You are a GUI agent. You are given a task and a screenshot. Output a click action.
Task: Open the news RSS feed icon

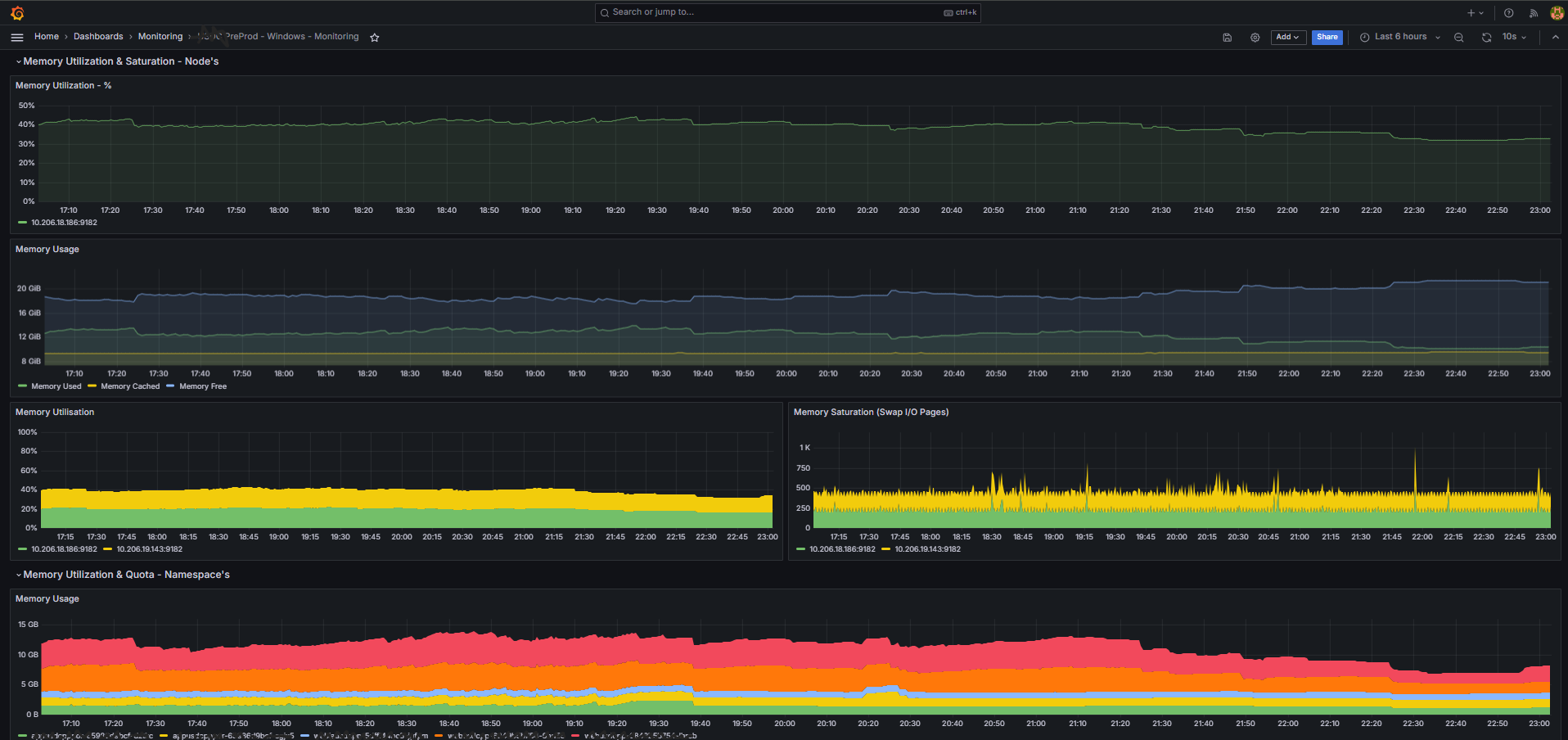[x=1533, y=13]
